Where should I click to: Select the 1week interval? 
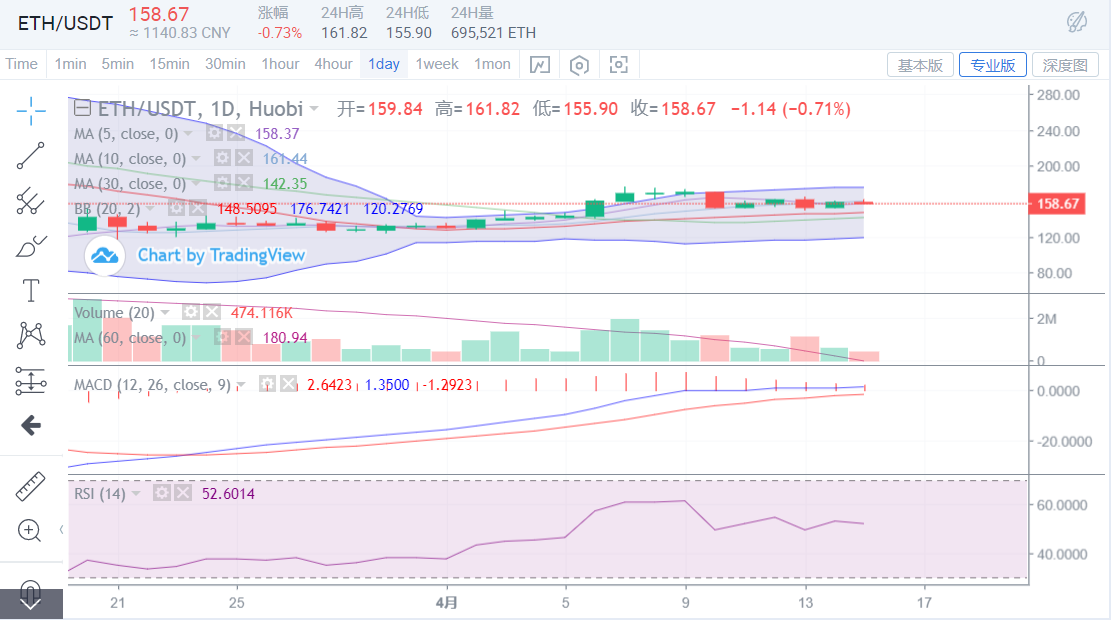437,64
